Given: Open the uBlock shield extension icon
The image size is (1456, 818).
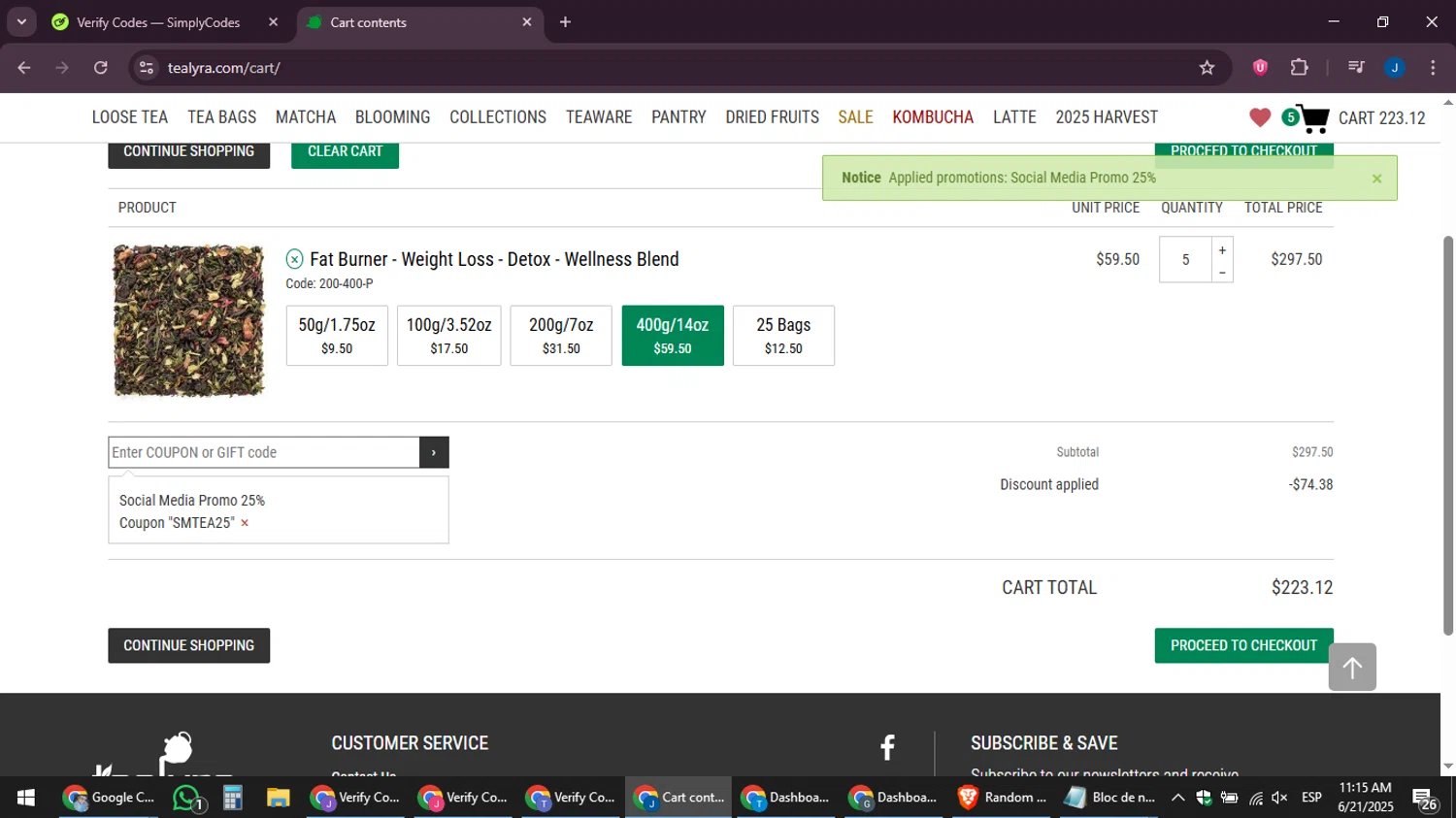Looking at the screenshot, I should [x=1260, y=67].
